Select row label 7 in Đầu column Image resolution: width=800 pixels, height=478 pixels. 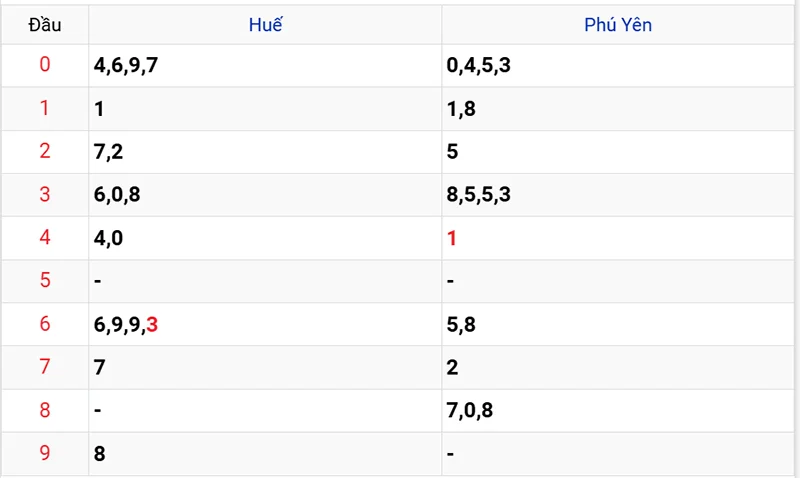[44, 367]
